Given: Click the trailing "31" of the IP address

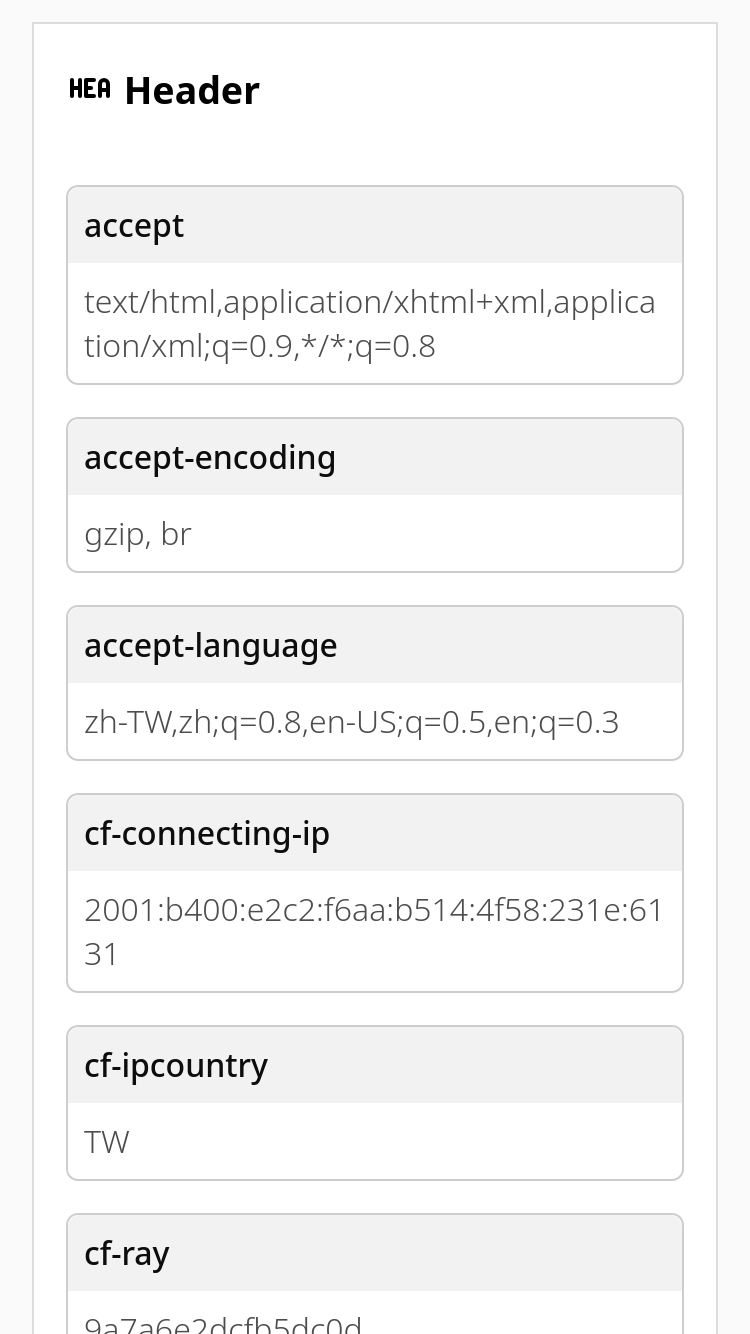Looking at the screenshot, I should (102, 954).
